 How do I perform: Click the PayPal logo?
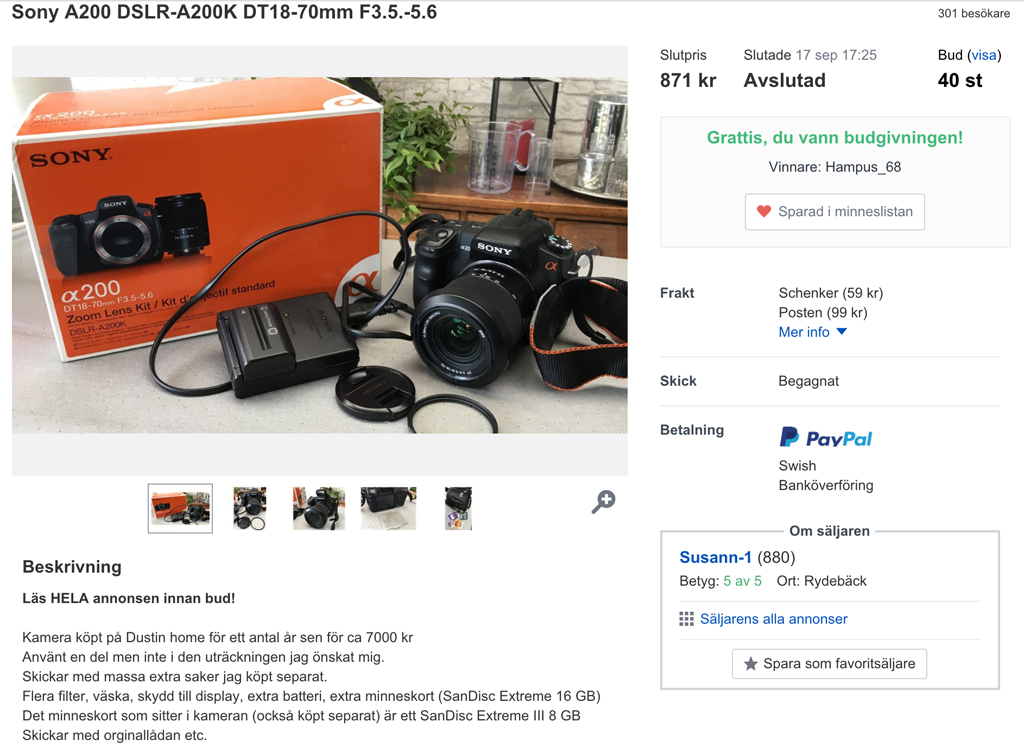(x=826, y=438)
